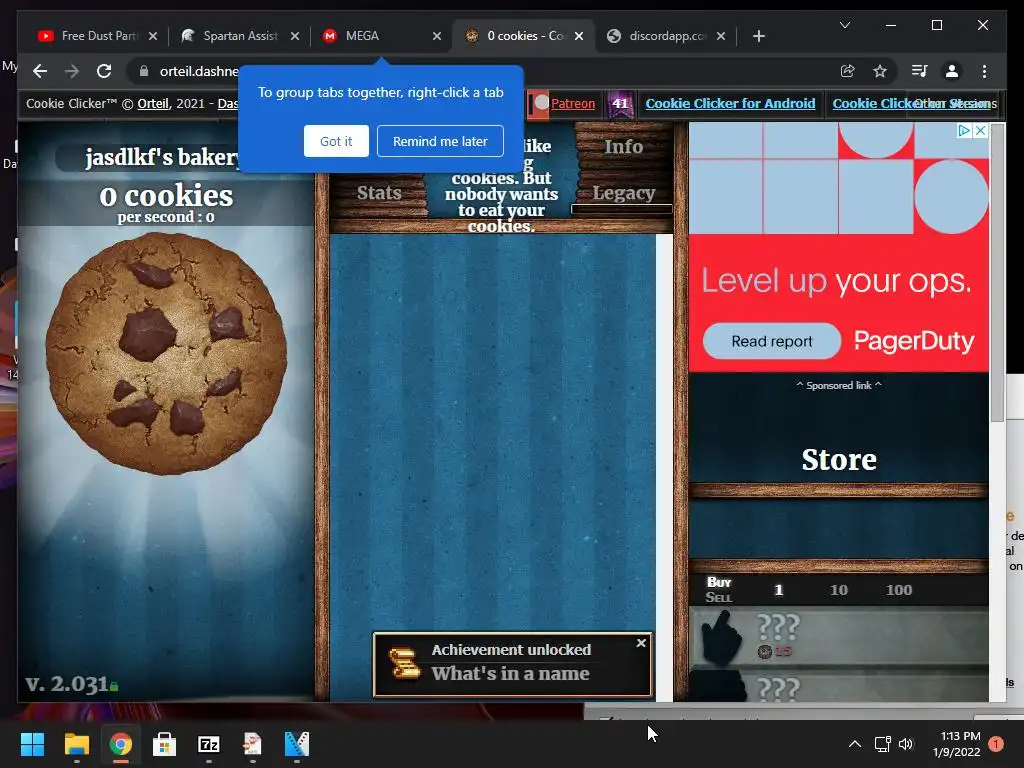1024x768 pixels.
Task: Open the Orteil link
Action: point(153,103)
